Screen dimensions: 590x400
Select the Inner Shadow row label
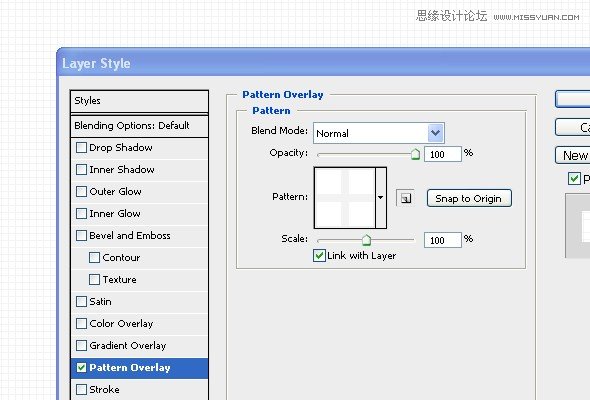pyautogui.click(x=122, y=170)
